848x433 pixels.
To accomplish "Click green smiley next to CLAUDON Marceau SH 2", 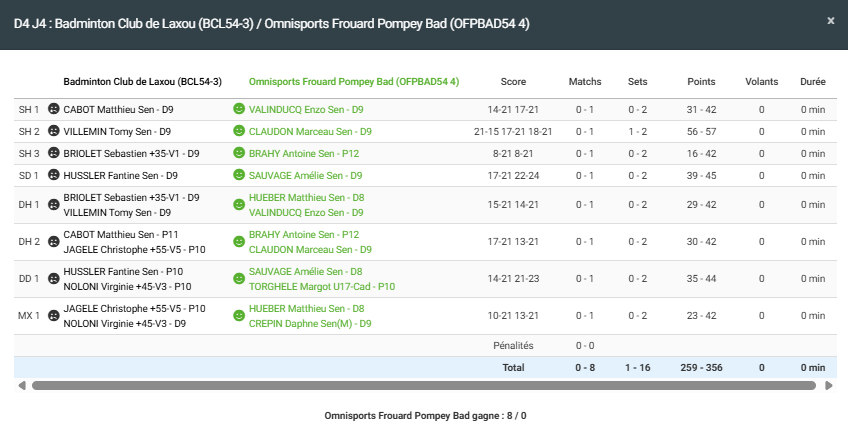I will [239, 131].
